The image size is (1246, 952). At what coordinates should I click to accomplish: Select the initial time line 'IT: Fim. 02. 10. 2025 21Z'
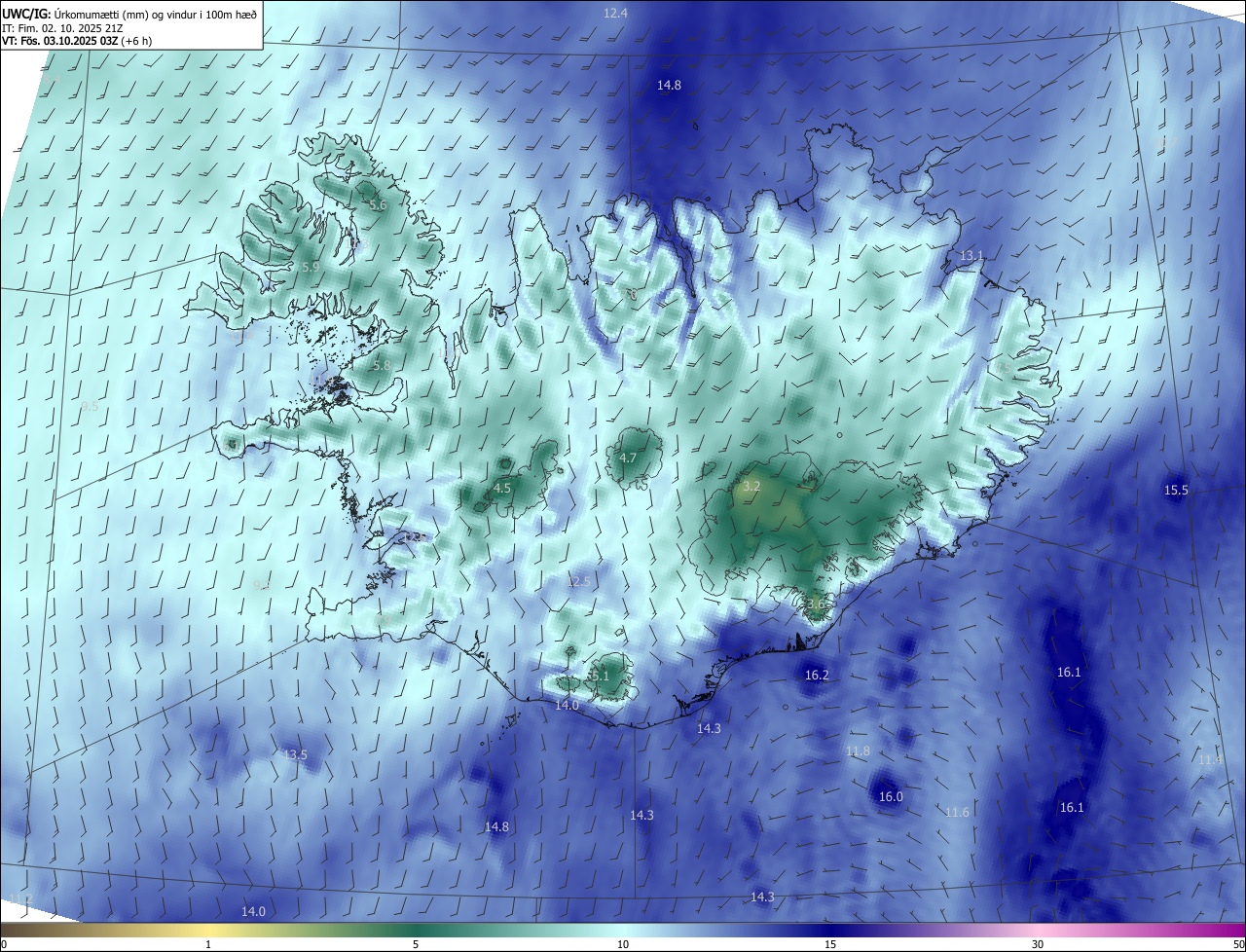pos(61,28)
